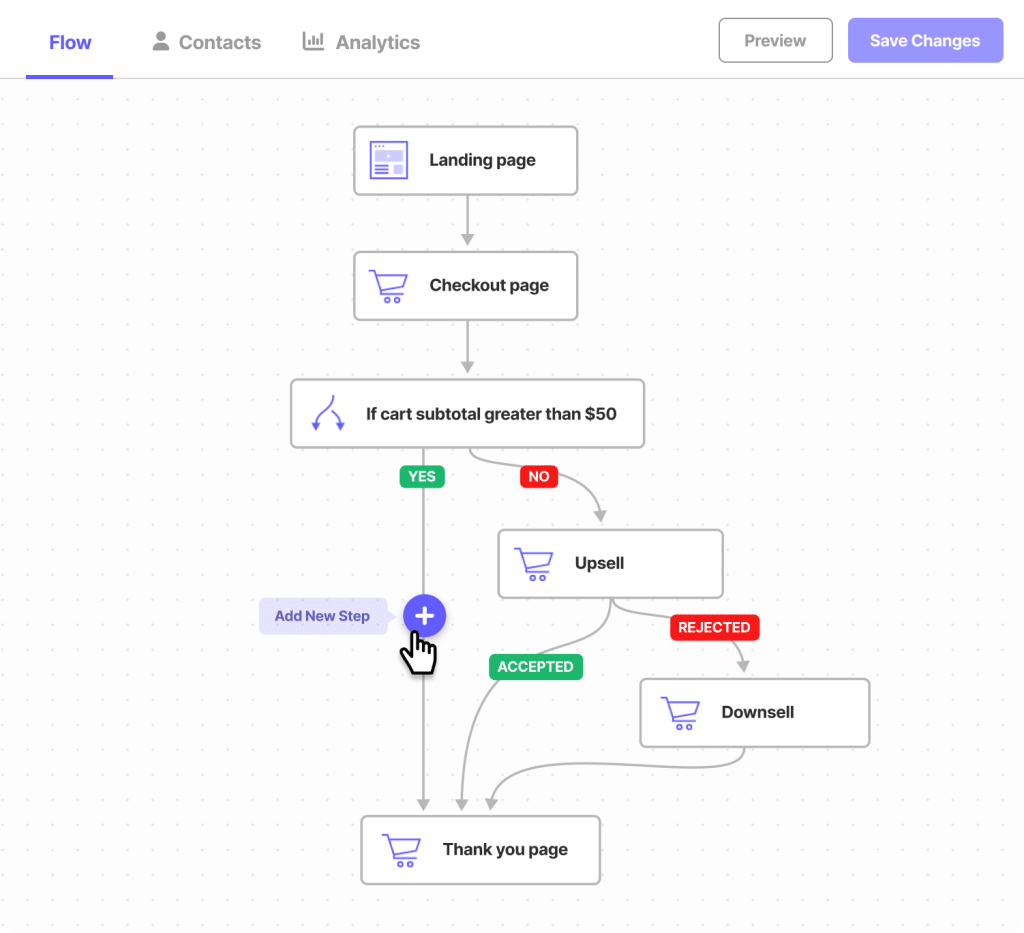Toggle the ACCEPTED outcome badge
This screenshot has width=1024, height=933.
(x=535, y=666)
